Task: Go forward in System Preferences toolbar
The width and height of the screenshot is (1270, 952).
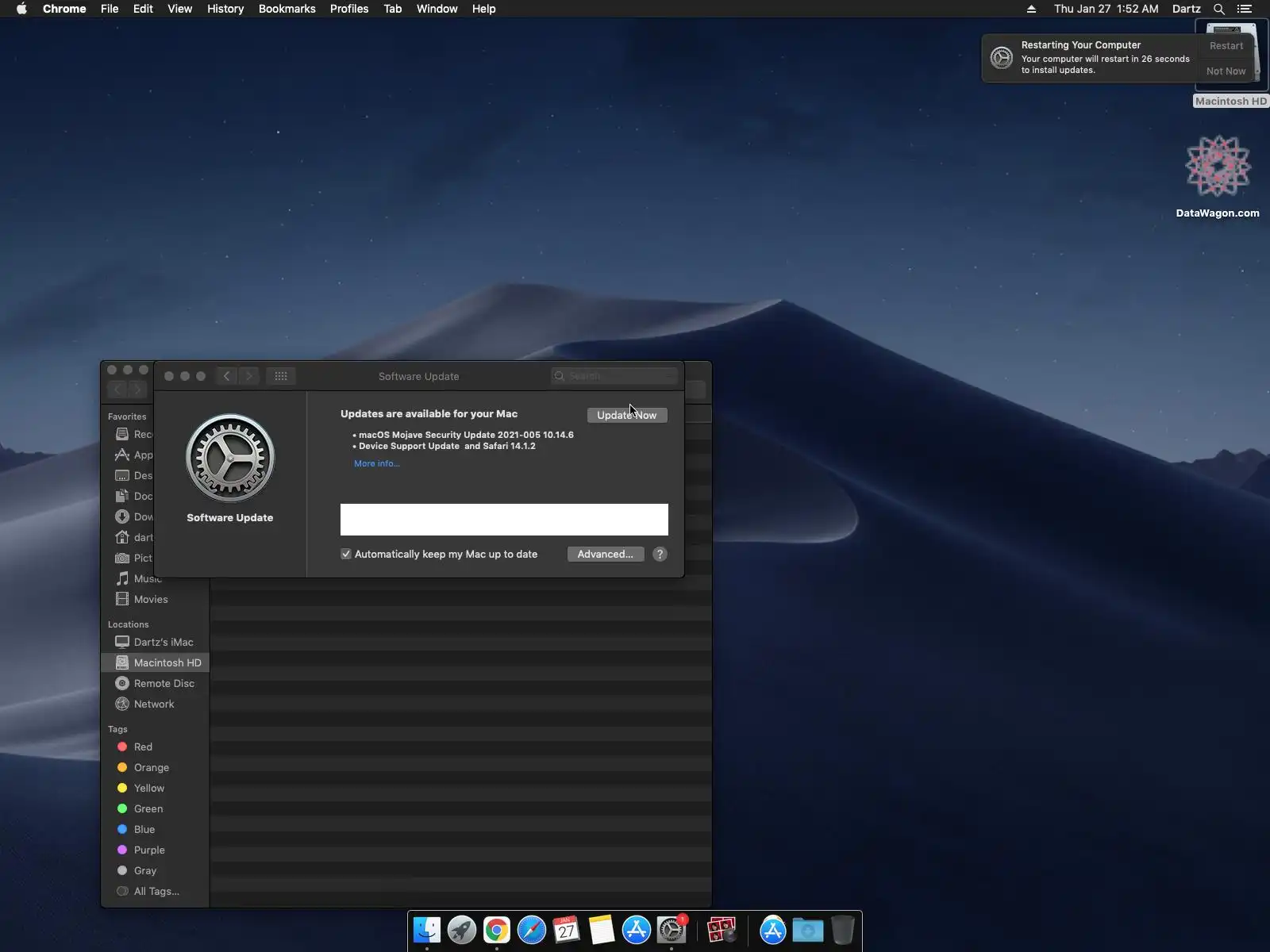Action: point(249,376)
